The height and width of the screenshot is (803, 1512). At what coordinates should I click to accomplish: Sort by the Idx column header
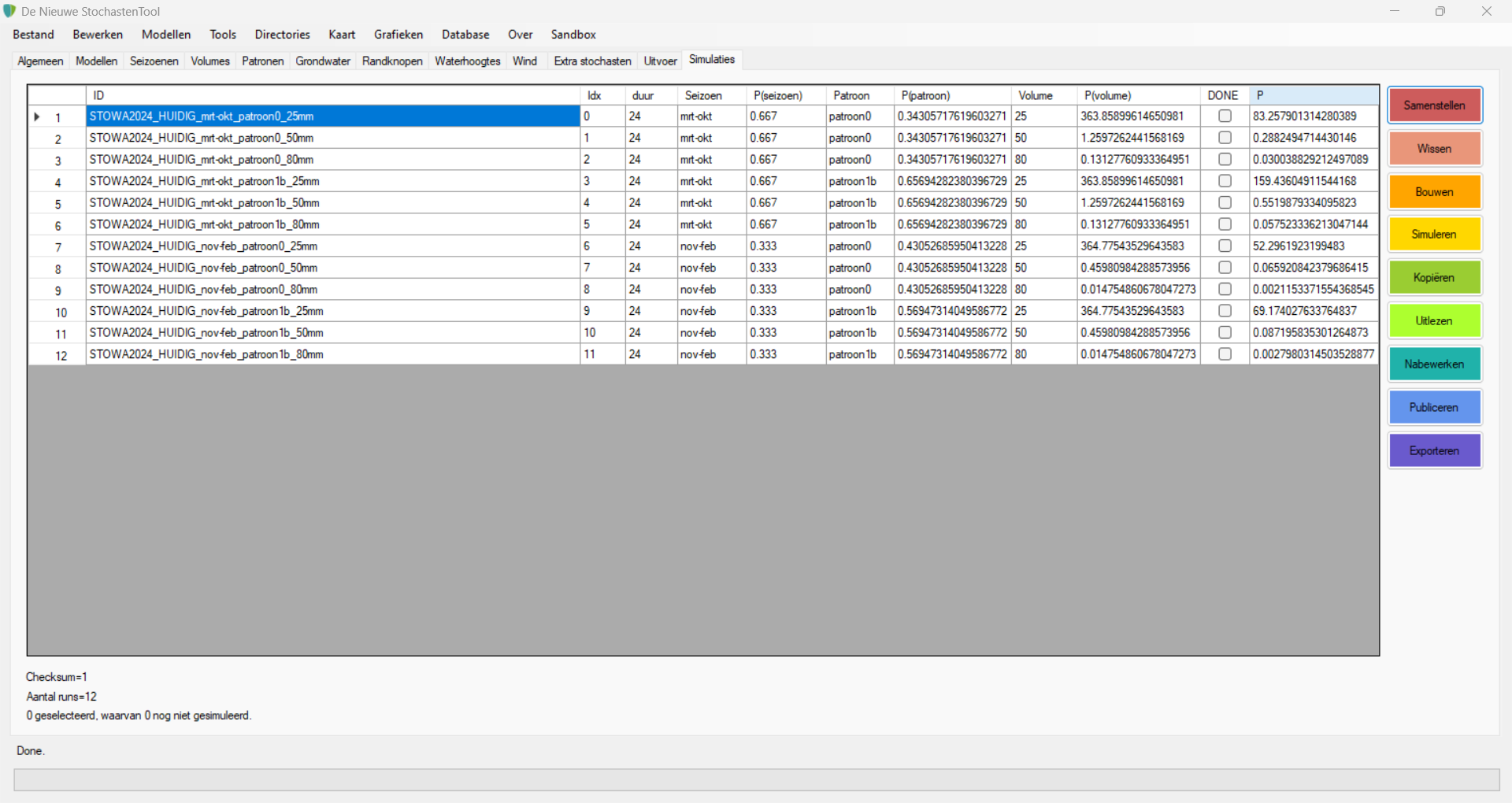coord(602,95)
